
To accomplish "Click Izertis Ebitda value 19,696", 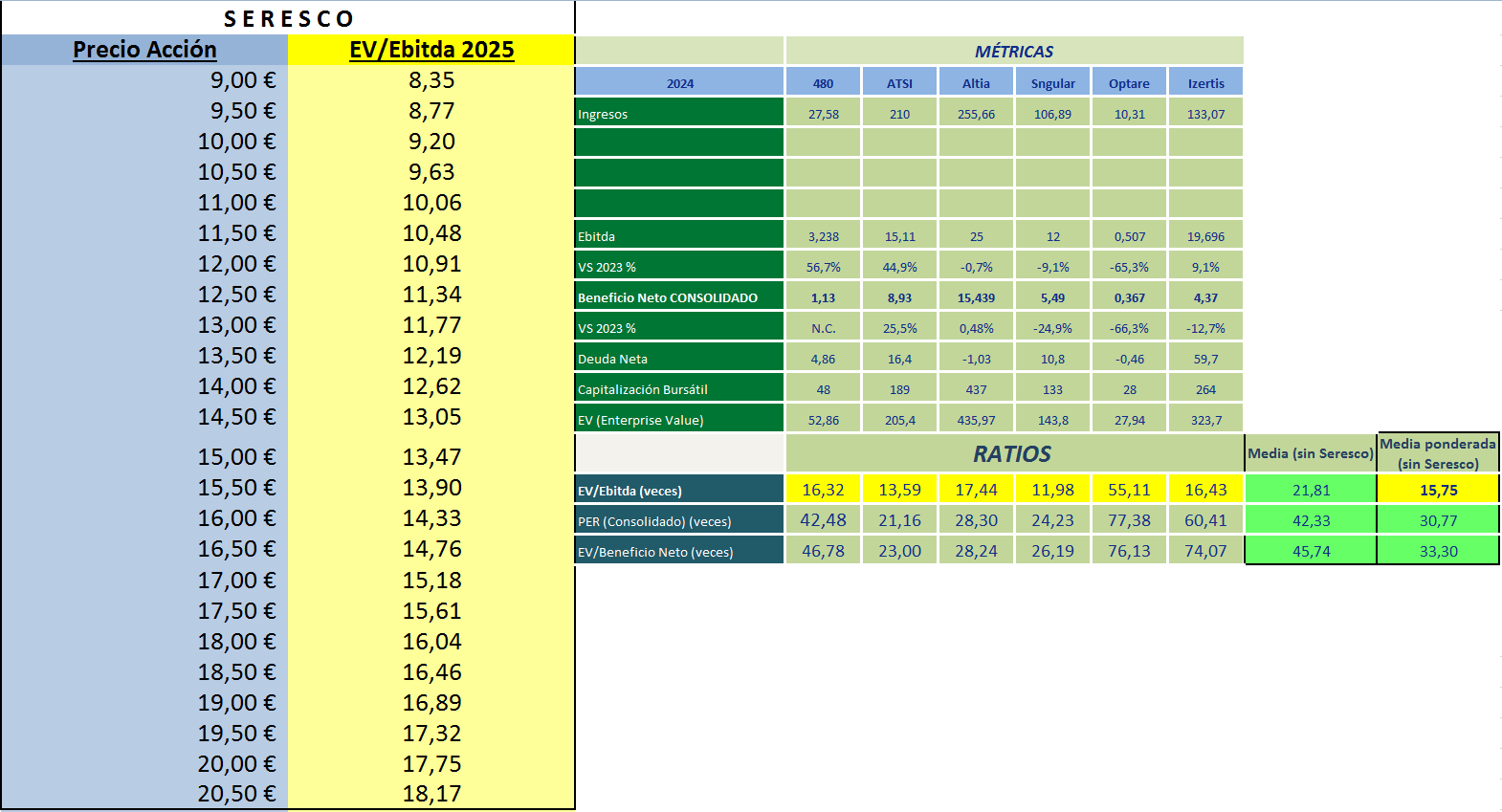I will [1205, 236].
